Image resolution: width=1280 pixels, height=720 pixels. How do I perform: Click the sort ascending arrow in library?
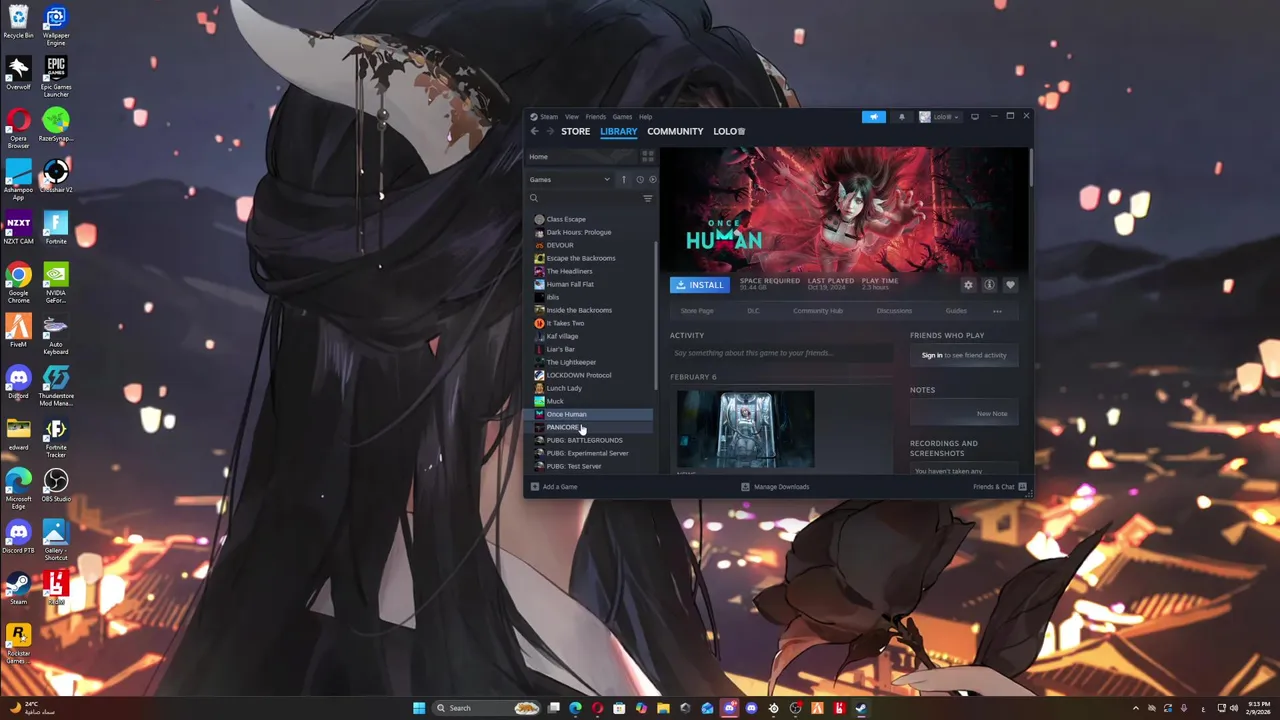click(x=623, y=180)
